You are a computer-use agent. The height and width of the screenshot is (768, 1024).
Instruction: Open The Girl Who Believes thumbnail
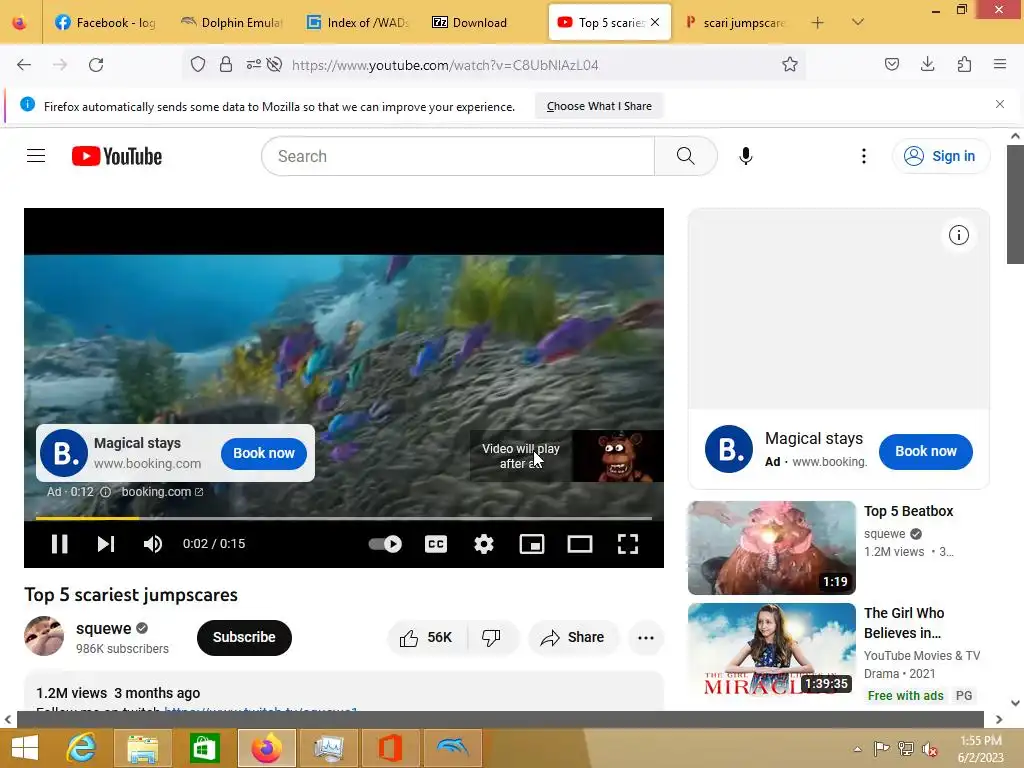point(771,650)
